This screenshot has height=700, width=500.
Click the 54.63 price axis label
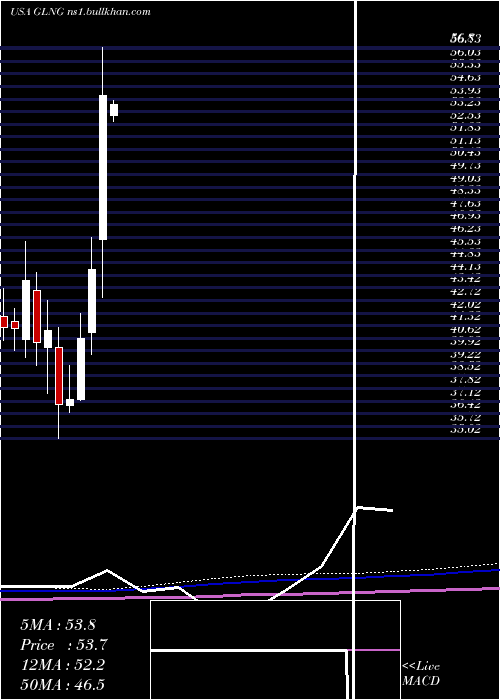[x=465, y=77]
